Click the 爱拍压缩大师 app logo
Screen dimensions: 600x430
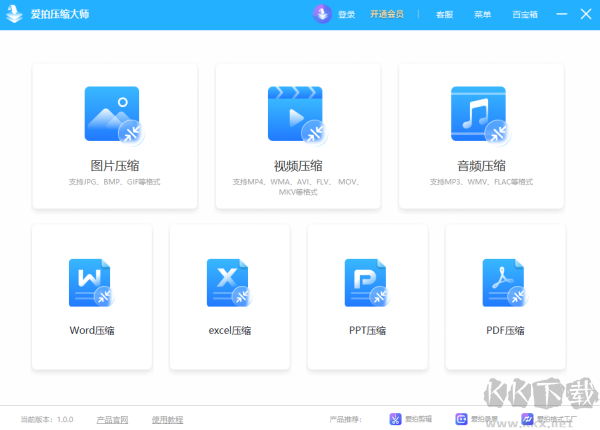coord(14,14)
